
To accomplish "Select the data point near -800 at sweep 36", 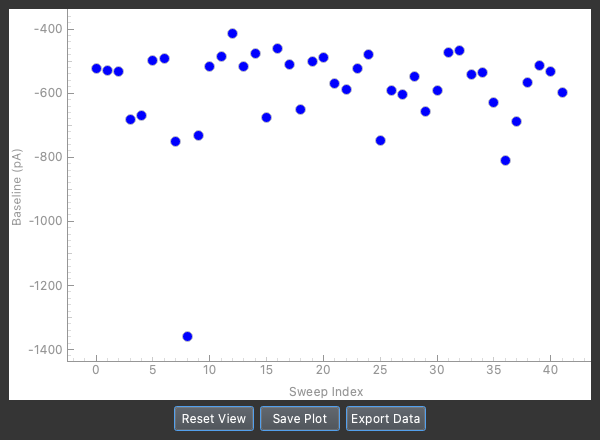I will tap(505, 160).
